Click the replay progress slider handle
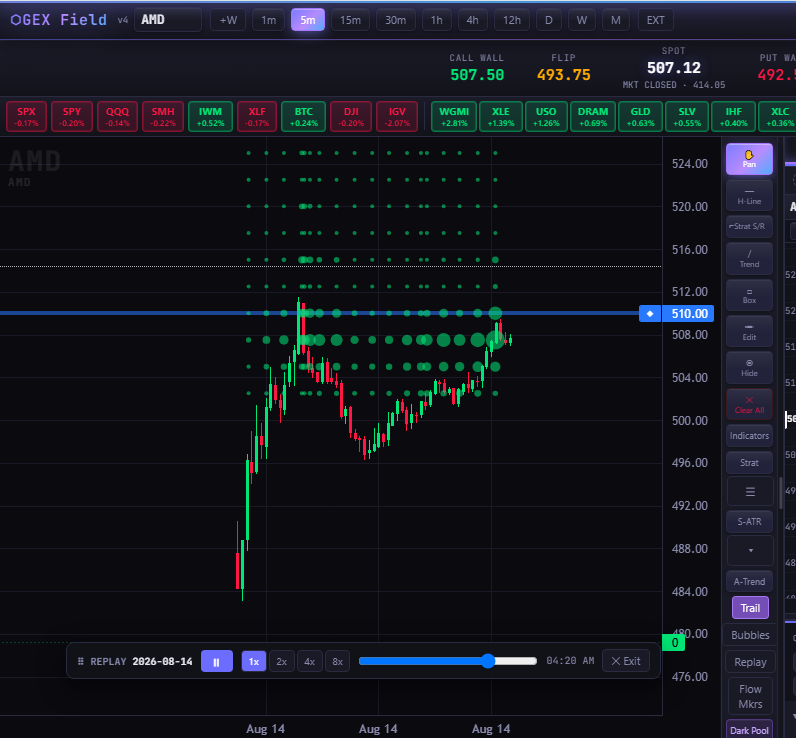This screenshot has height=738, width=796. [x=488, y=661]
